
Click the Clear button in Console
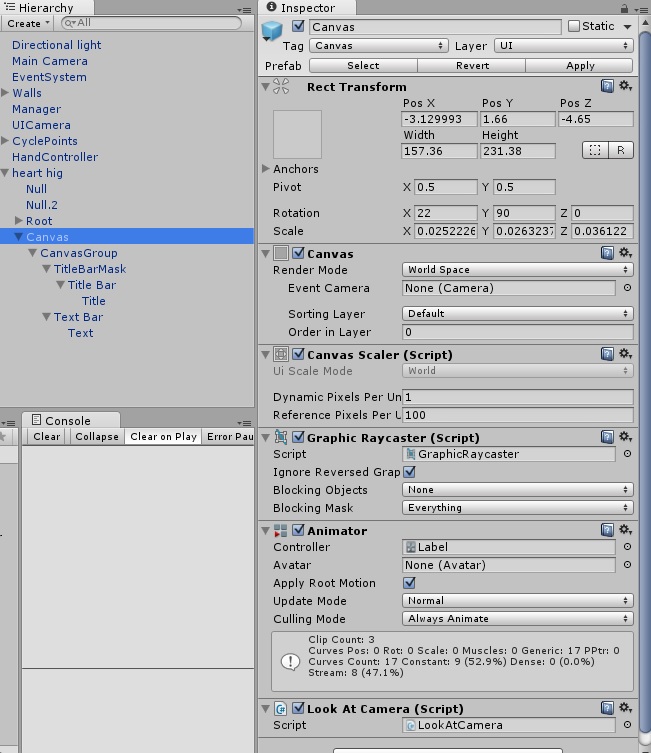pyautogui.click(x=46, y=437)
